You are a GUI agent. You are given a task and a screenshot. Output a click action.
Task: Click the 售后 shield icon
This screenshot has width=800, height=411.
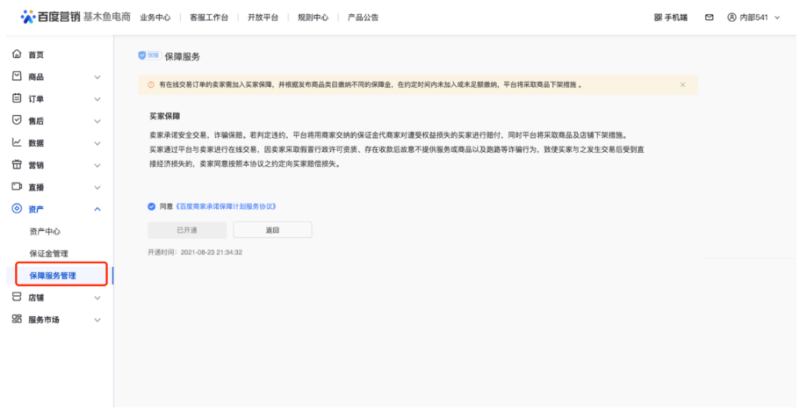[x=17, y=120]
